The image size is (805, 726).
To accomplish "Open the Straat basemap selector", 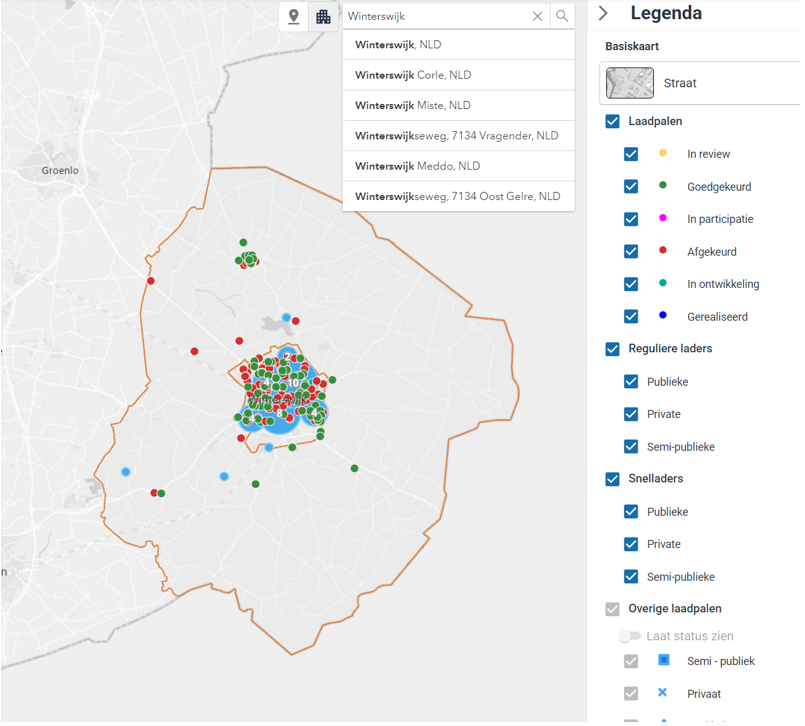I will point(700,84).
